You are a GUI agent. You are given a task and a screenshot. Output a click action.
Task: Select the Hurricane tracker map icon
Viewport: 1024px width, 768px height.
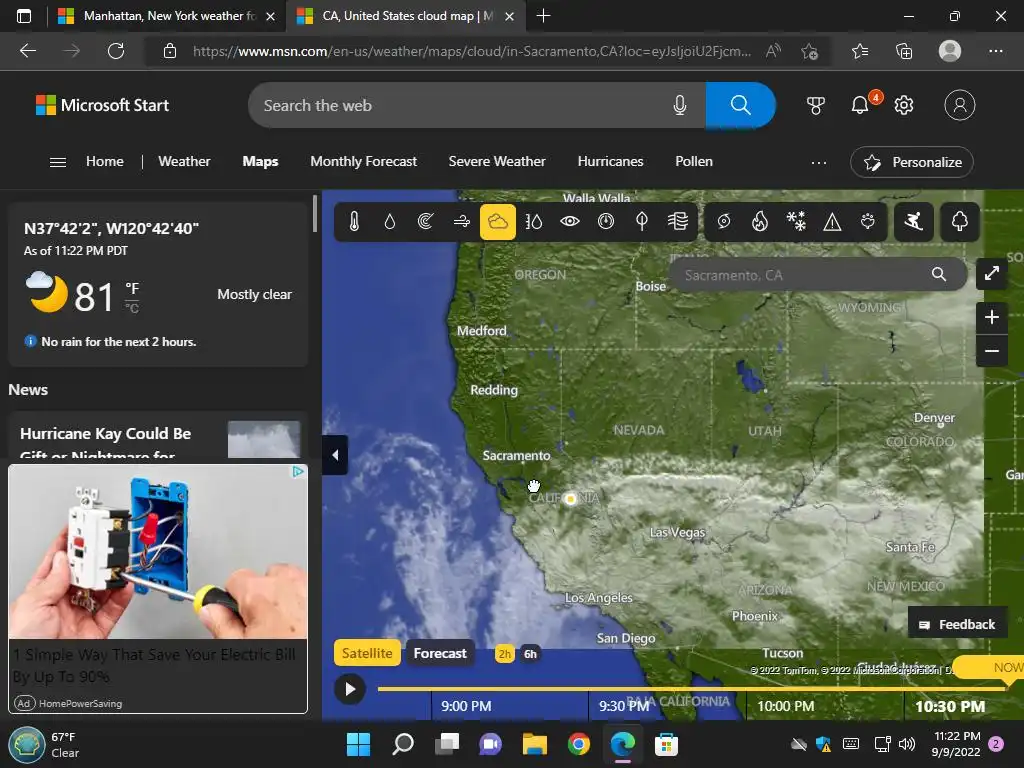(724, 222)
